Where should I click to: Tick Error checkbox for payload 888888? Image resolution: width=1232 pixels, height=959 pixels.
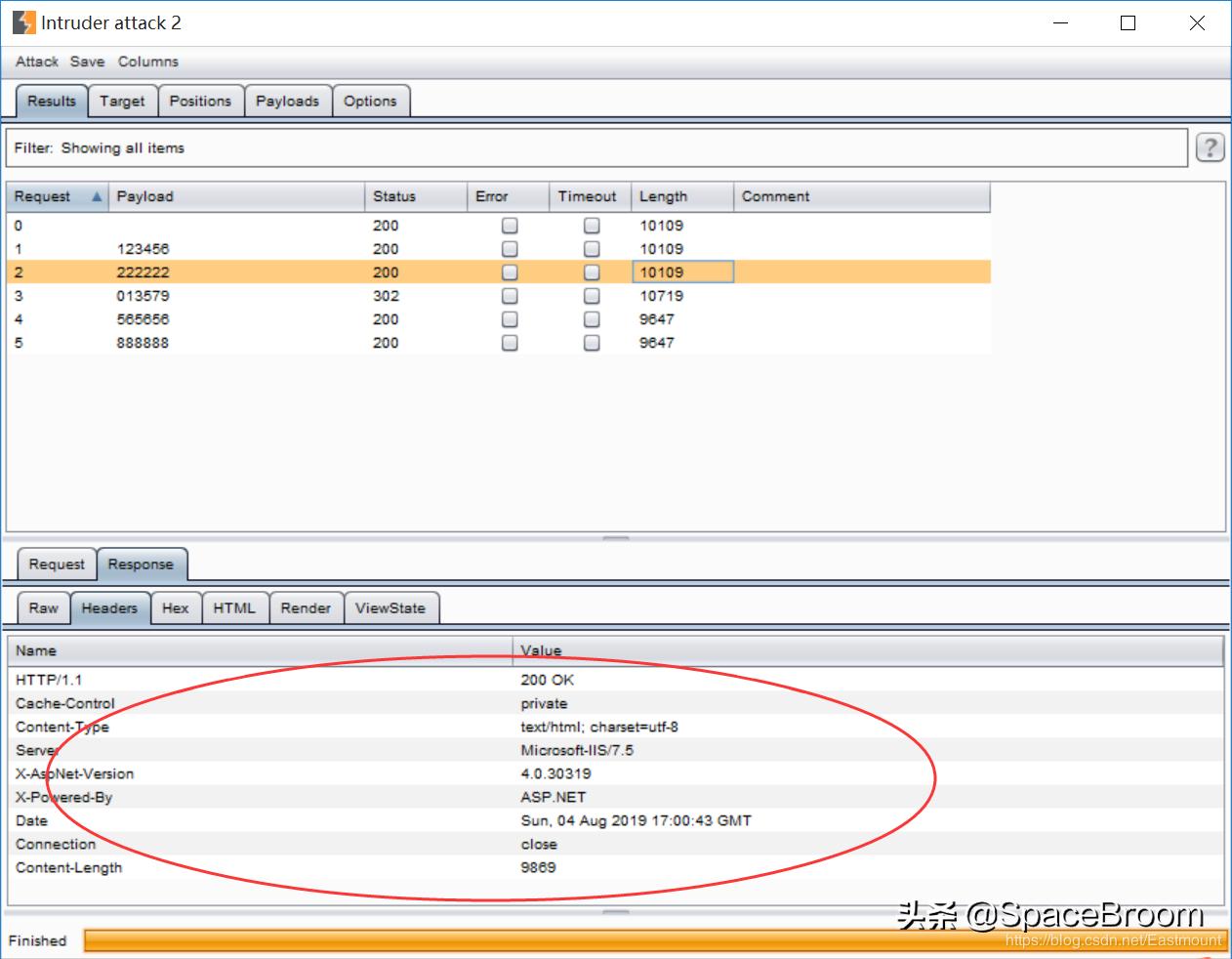(x=510, y=343)
